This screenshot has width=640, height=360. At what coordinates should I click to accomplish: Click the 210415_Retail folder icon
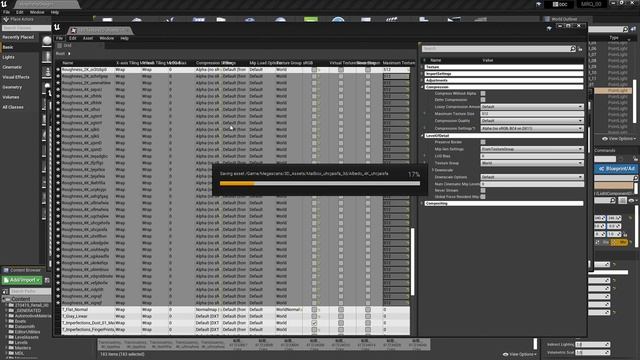click(11, 305)
